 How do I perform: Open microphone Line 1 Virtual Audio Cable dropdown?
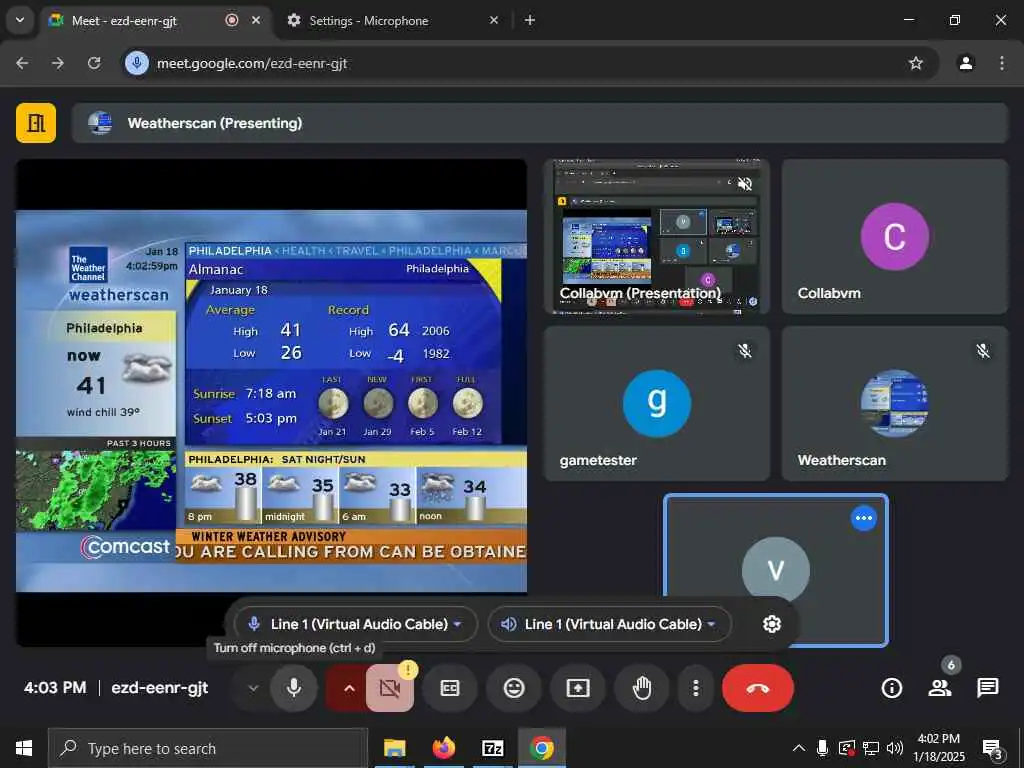point(356,624)
